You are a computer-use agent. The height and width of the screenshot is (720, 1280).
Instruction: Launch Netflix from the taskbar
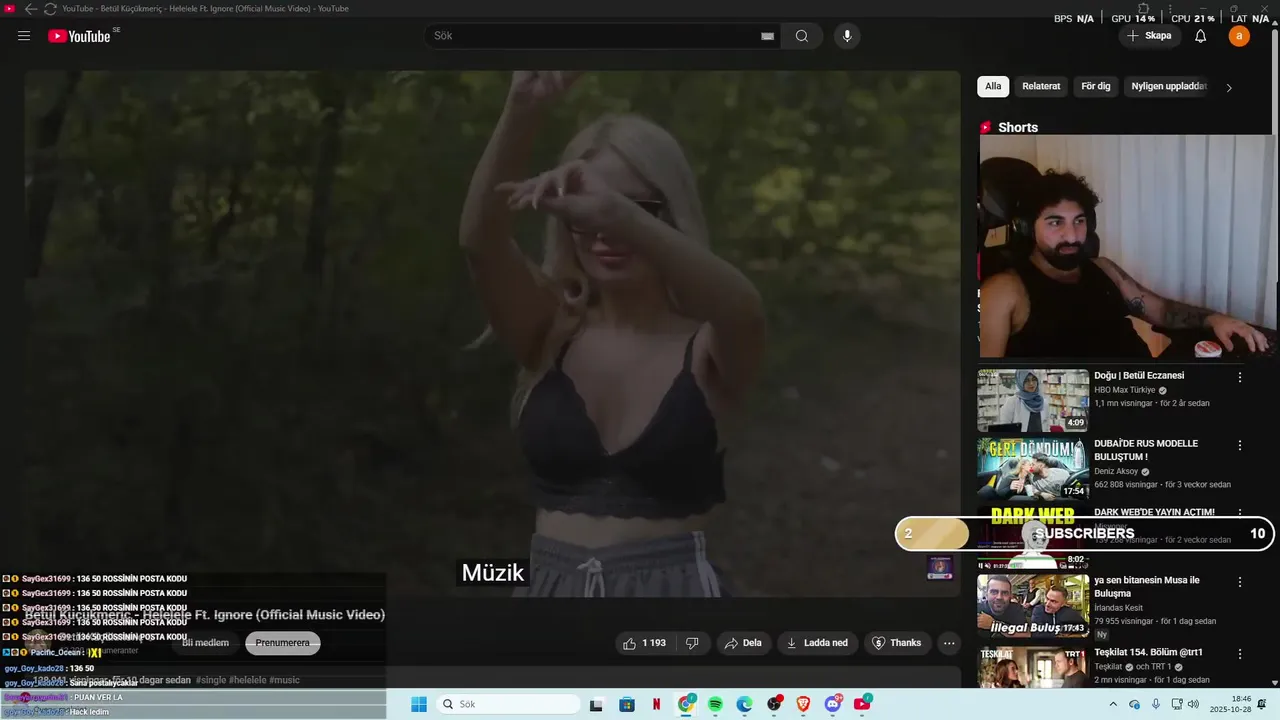coord(656,704)
